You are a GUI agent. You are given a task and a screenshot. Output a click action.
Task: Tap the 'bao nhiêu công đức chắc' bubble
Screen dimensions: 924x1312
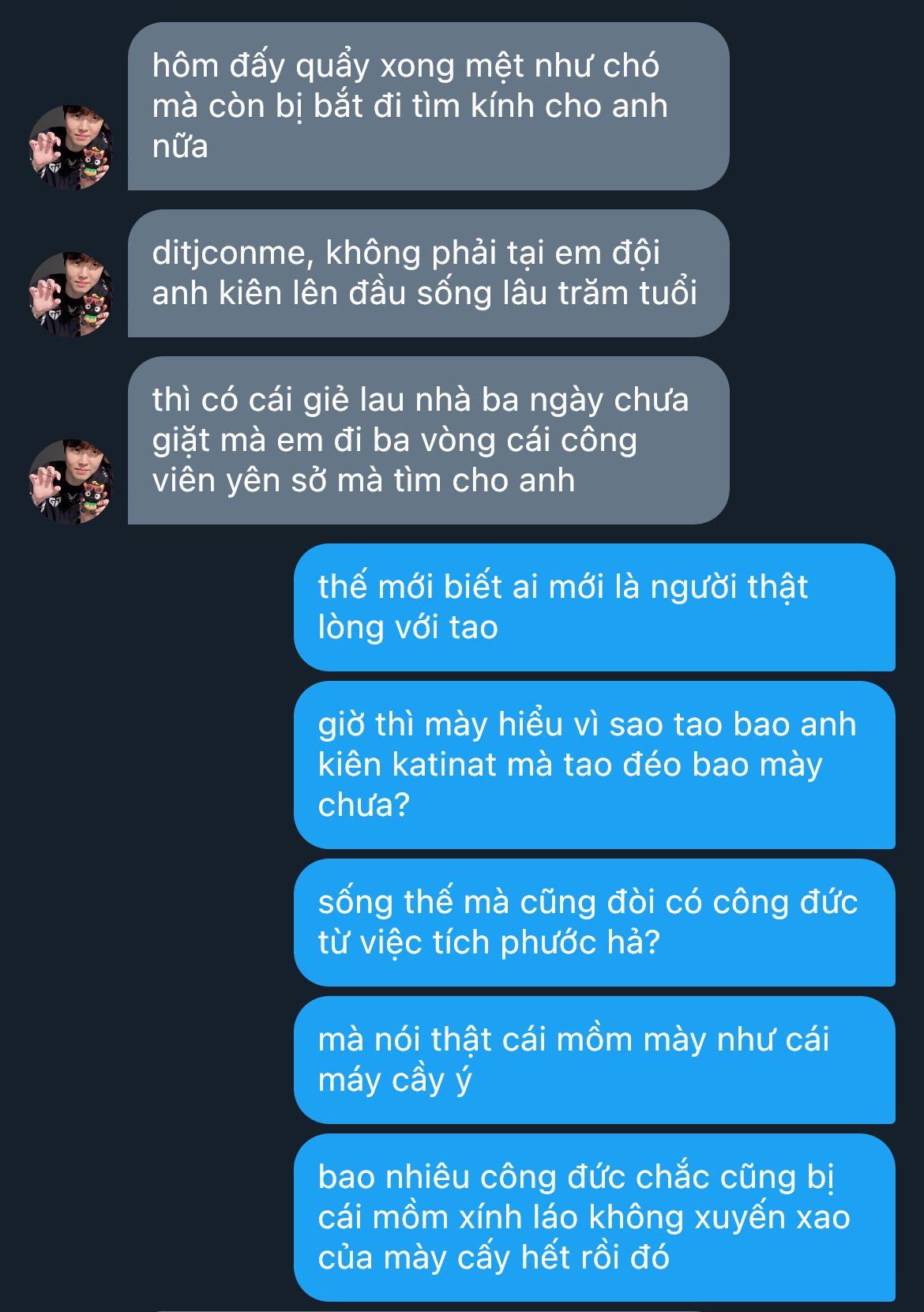click(x=595, y=1217)
